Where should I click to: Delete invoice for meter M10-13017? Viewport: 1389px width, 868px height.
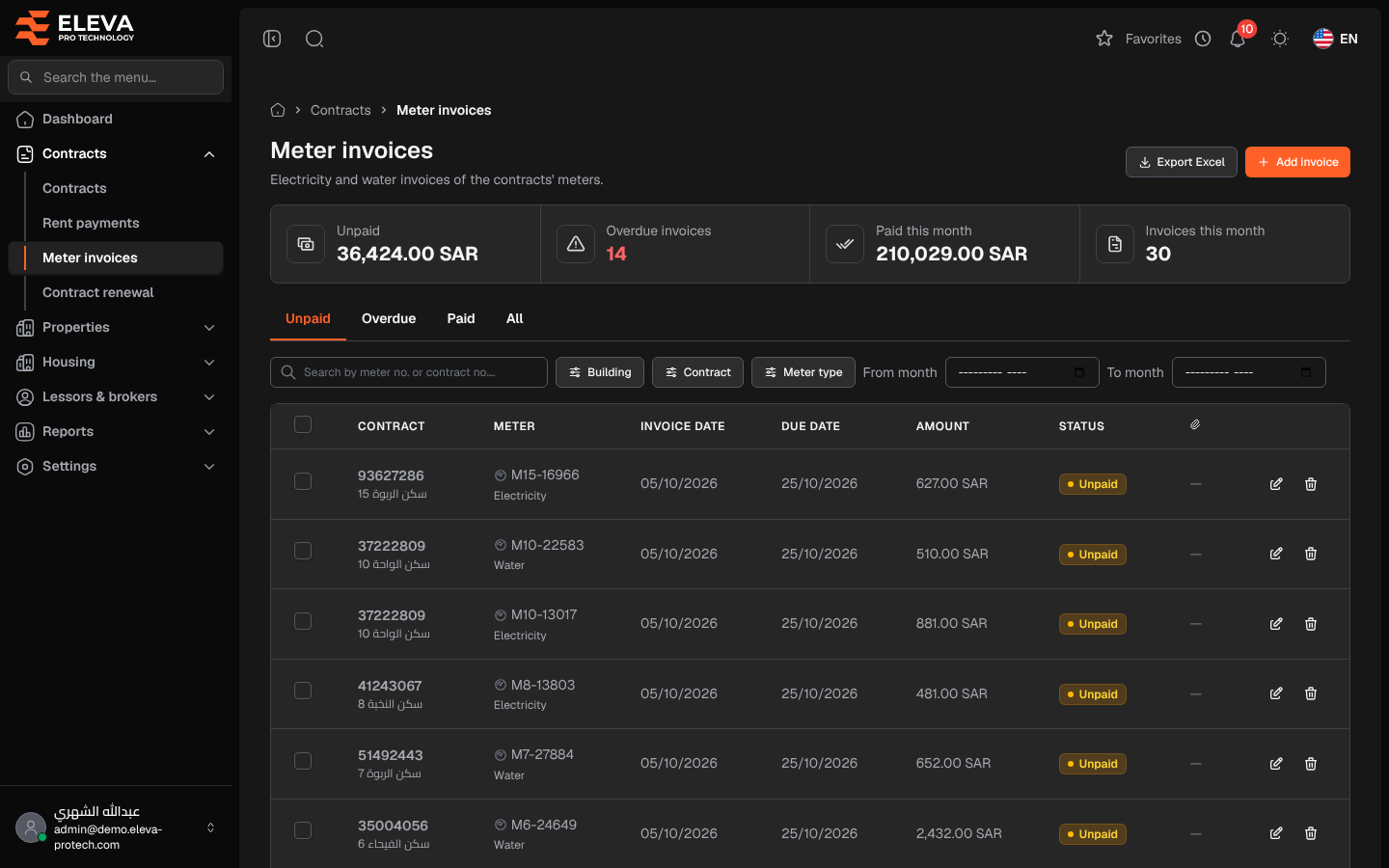(x=1311, y=624)
